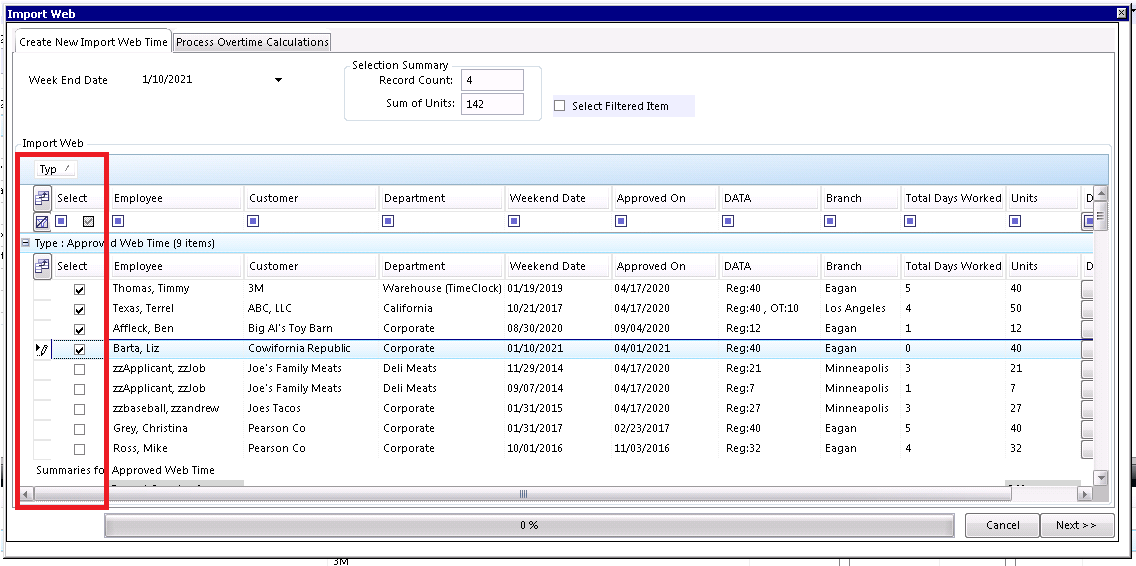Click the vertical scrollbar up arrow
This screenshot has height=566, width=1136.
tap(1100, 193)
